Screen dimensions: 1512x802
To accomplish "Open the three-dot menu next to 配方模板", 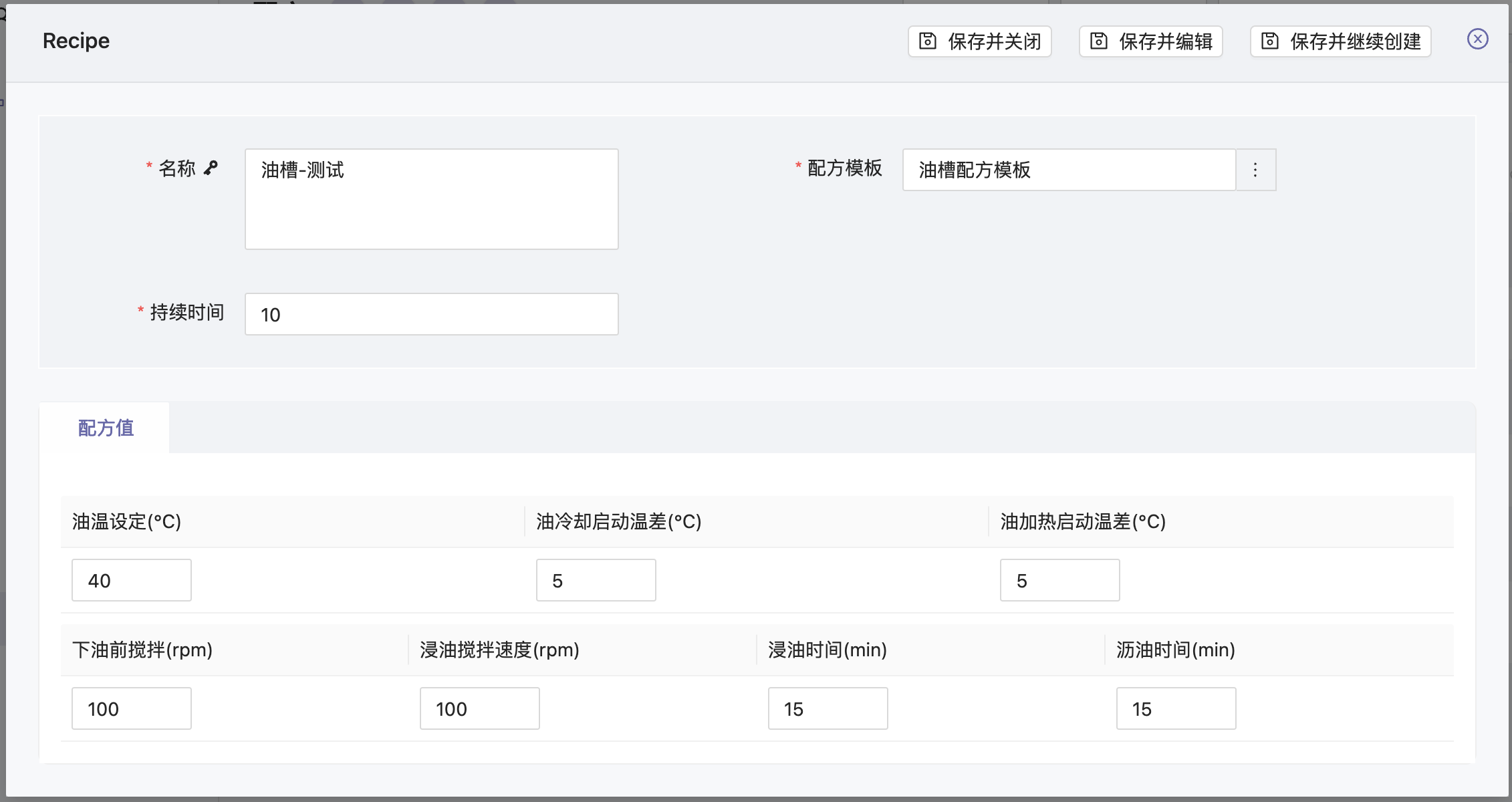I will (x=1255, y=170).
